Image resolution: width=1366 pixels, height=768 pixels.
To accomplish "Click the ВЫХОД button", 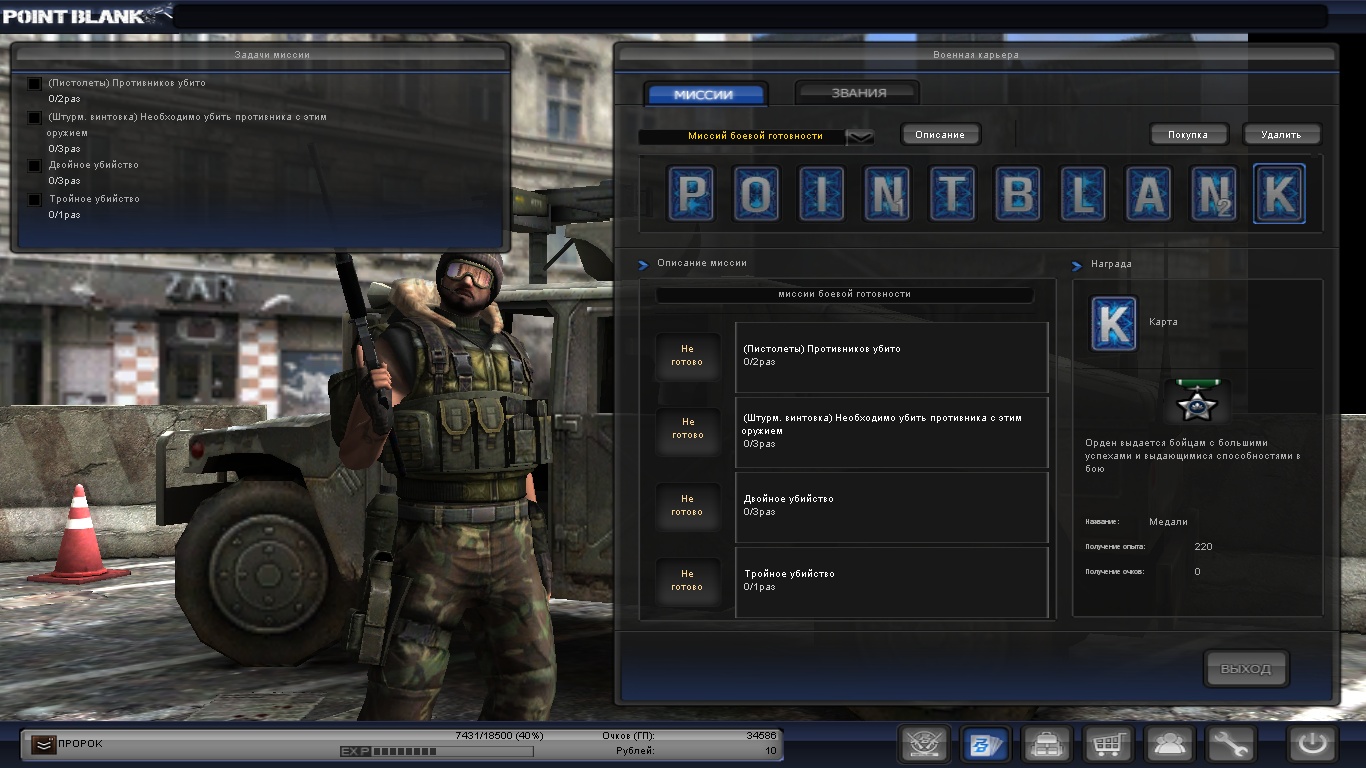I will [x=1246, y=669].
